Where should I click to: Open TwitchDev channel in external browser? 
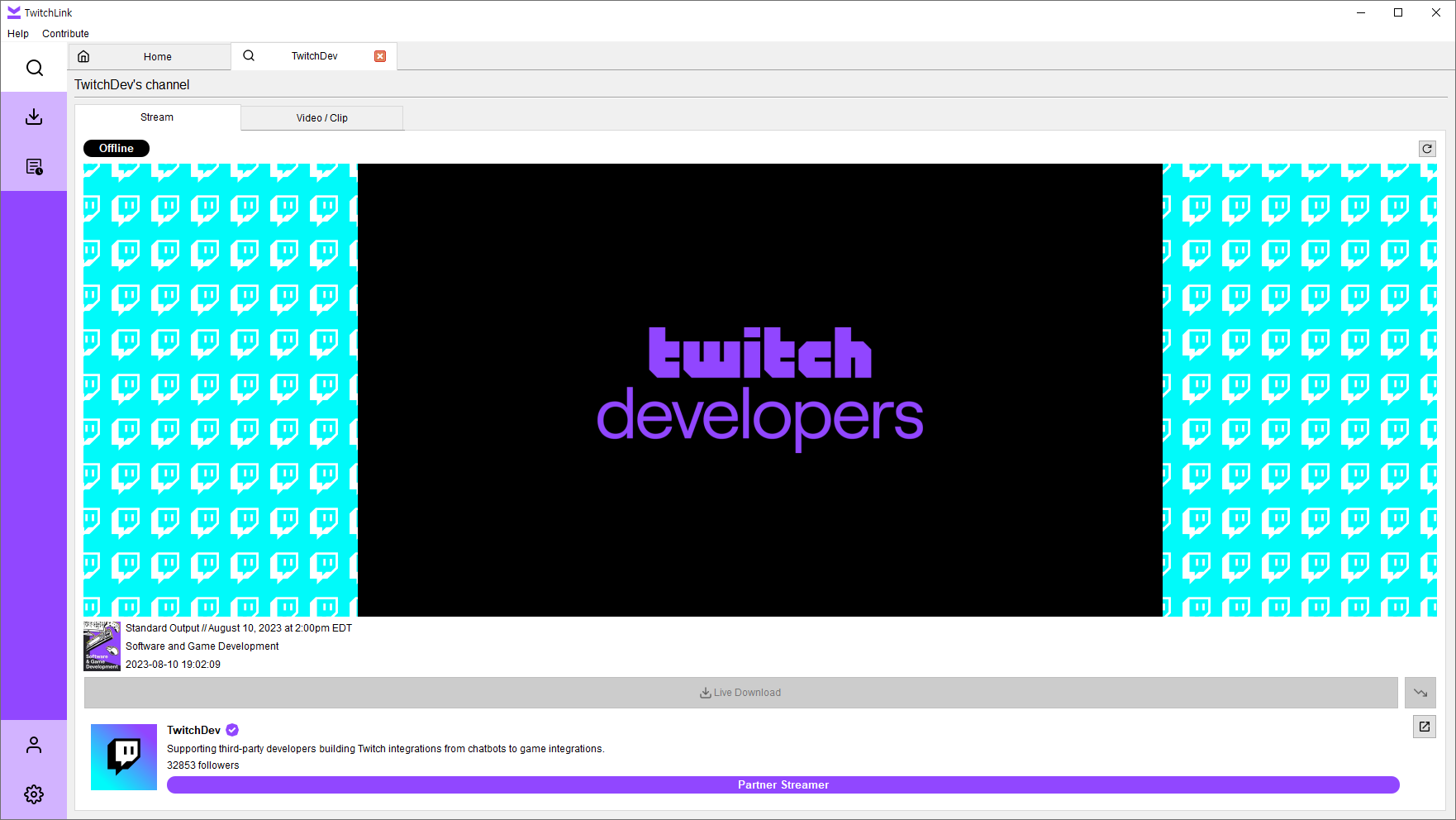pos(1425,727)
